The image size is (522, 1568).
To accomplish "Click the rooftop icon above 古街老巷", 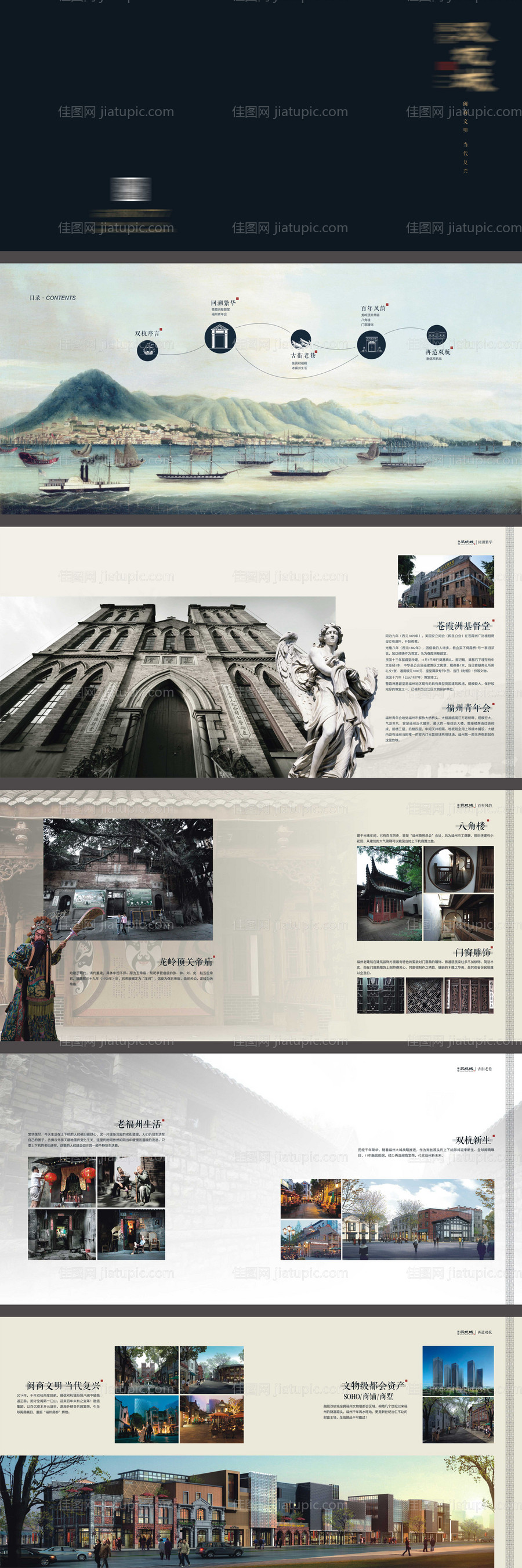I will coord(300,339).
